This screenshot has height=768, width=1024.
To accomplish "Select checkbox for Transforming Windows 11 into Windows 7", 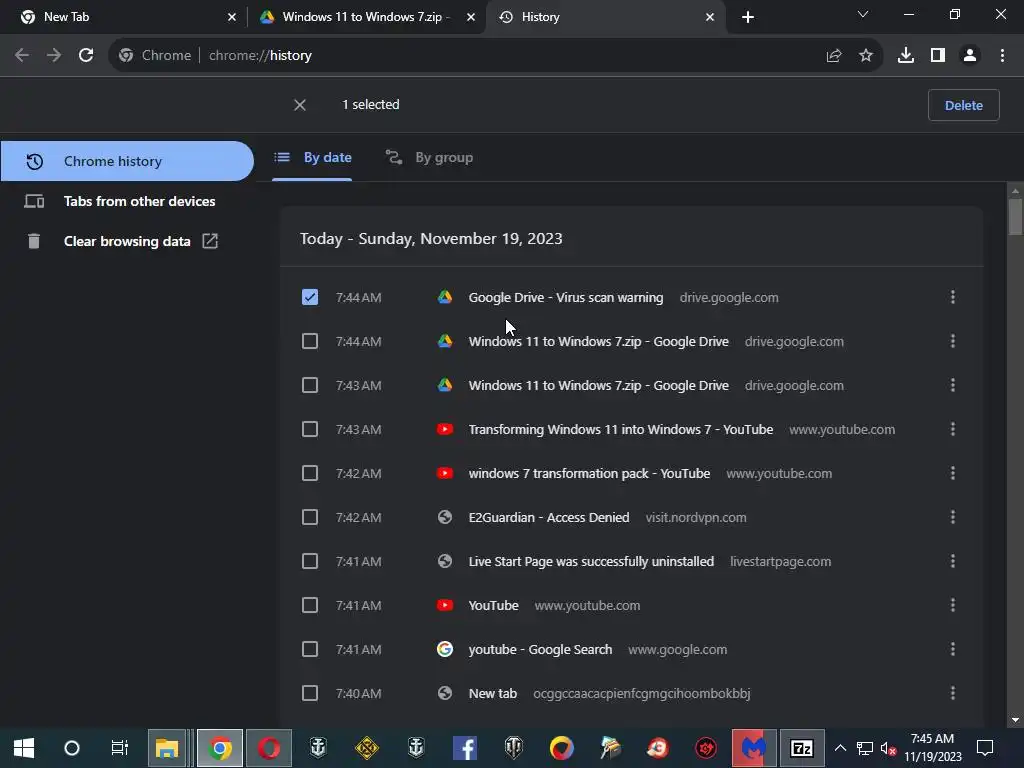I will (x=310, y=429).
